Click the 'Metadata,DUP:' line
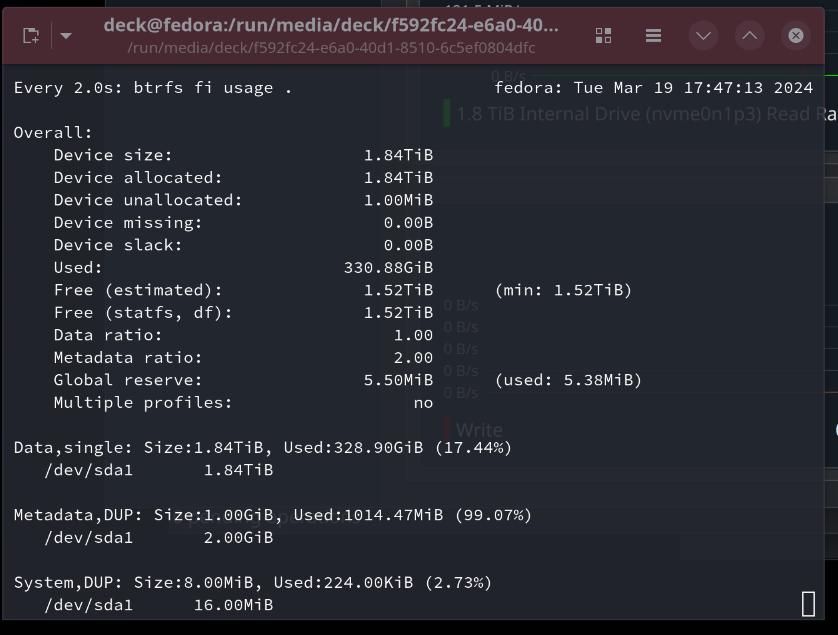Image resolution: width=838 pixels, height=635 pixels. tap(273, 515)
